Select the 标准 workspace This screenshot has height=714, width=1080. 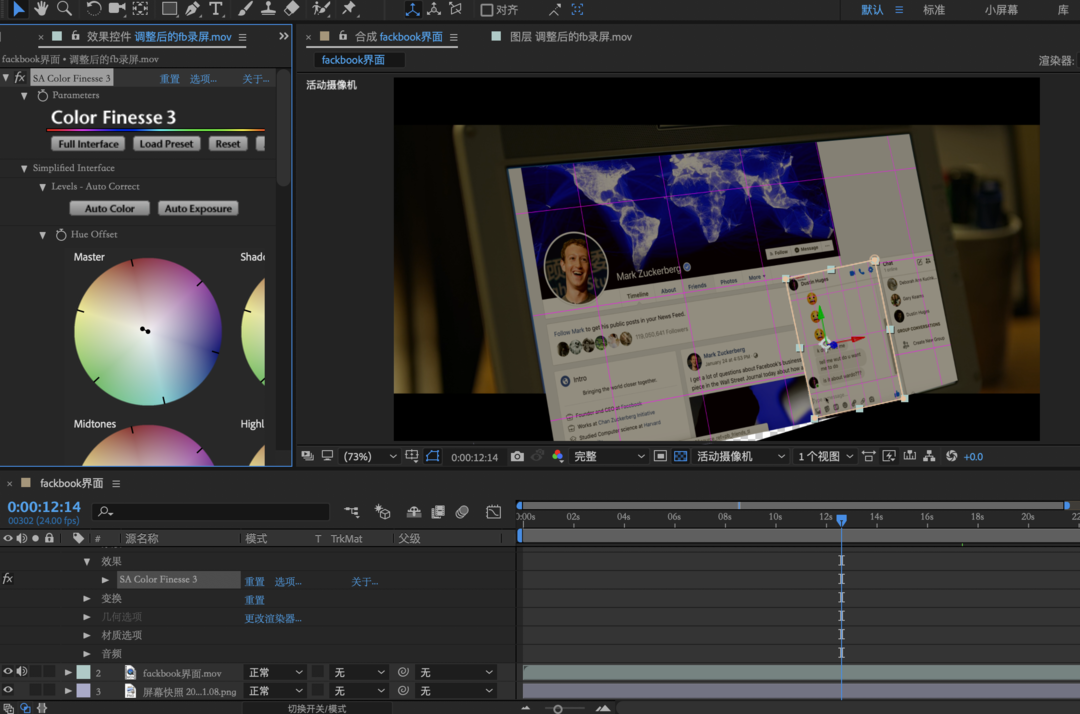pyautogui.click(x=934, y=10)
